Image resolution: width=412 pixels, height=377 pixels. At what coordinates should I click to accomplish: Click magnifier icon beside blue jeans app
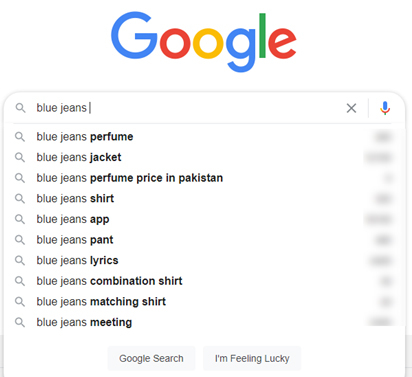tap(20, 219)
